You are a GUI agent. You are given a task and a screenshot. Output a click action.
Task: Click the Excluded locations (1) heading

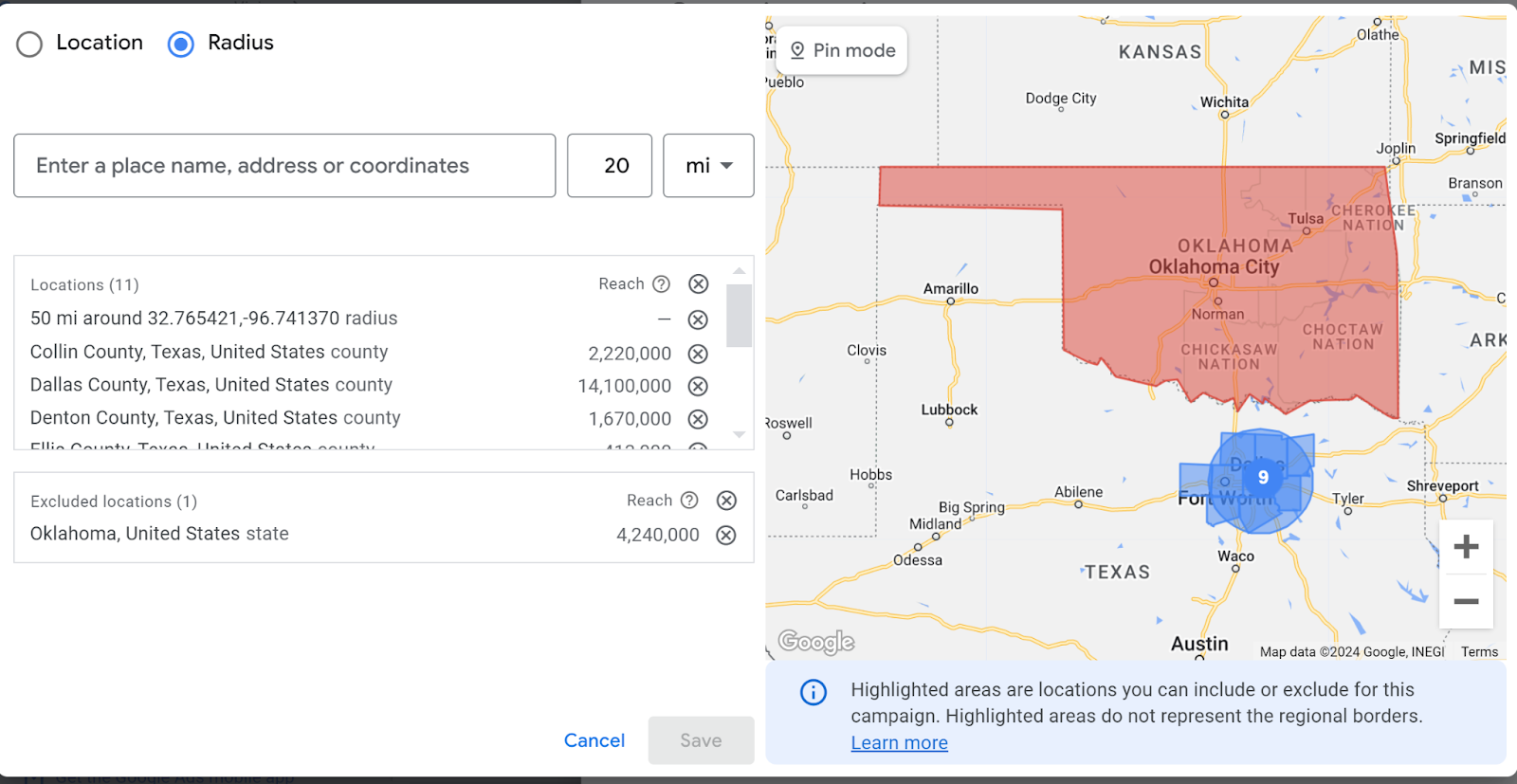pos(114,501)
